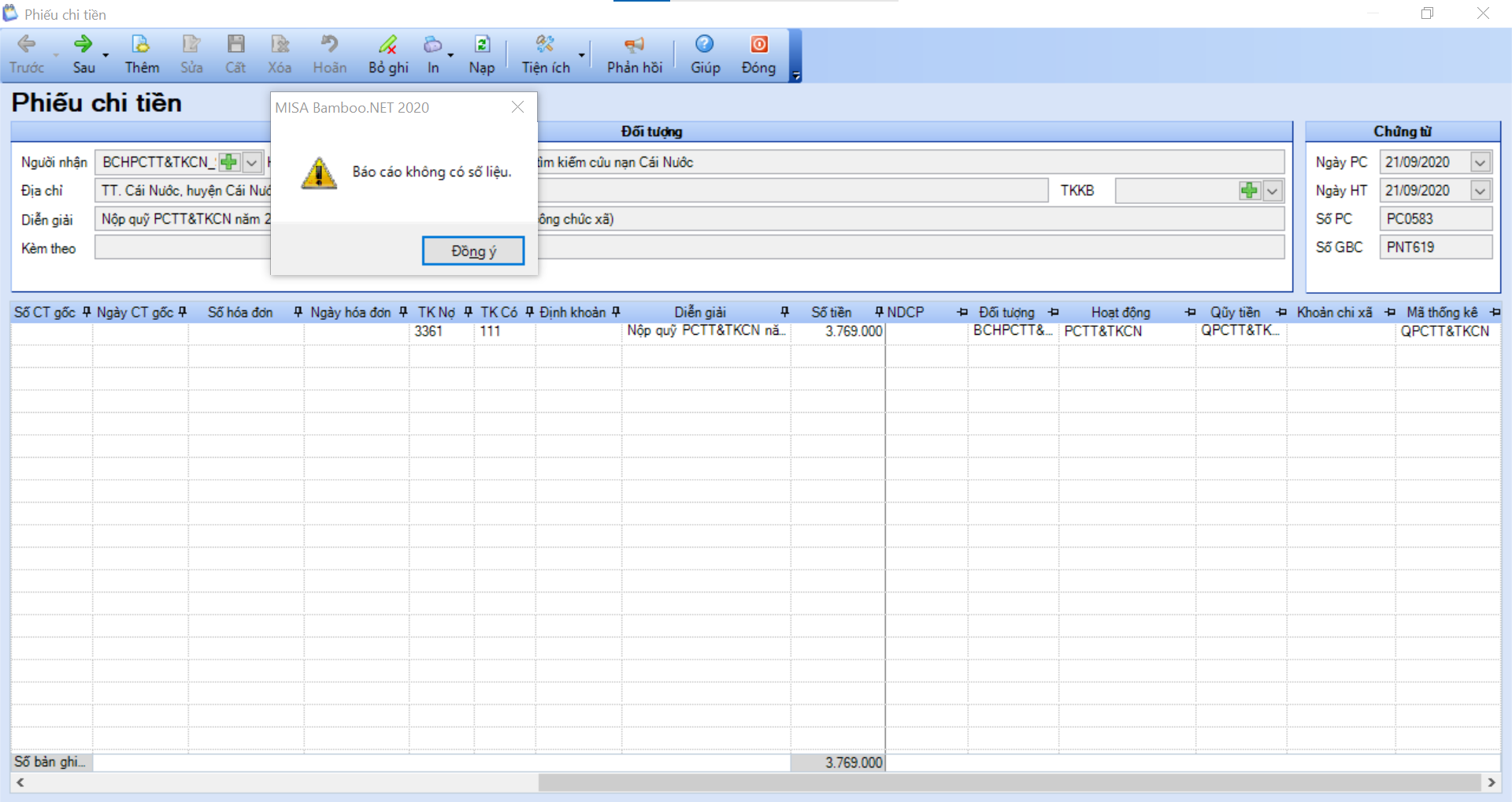Toggle pin on Hoạt động column
Screen dimensions: 1512x802
pos(1190,313)
